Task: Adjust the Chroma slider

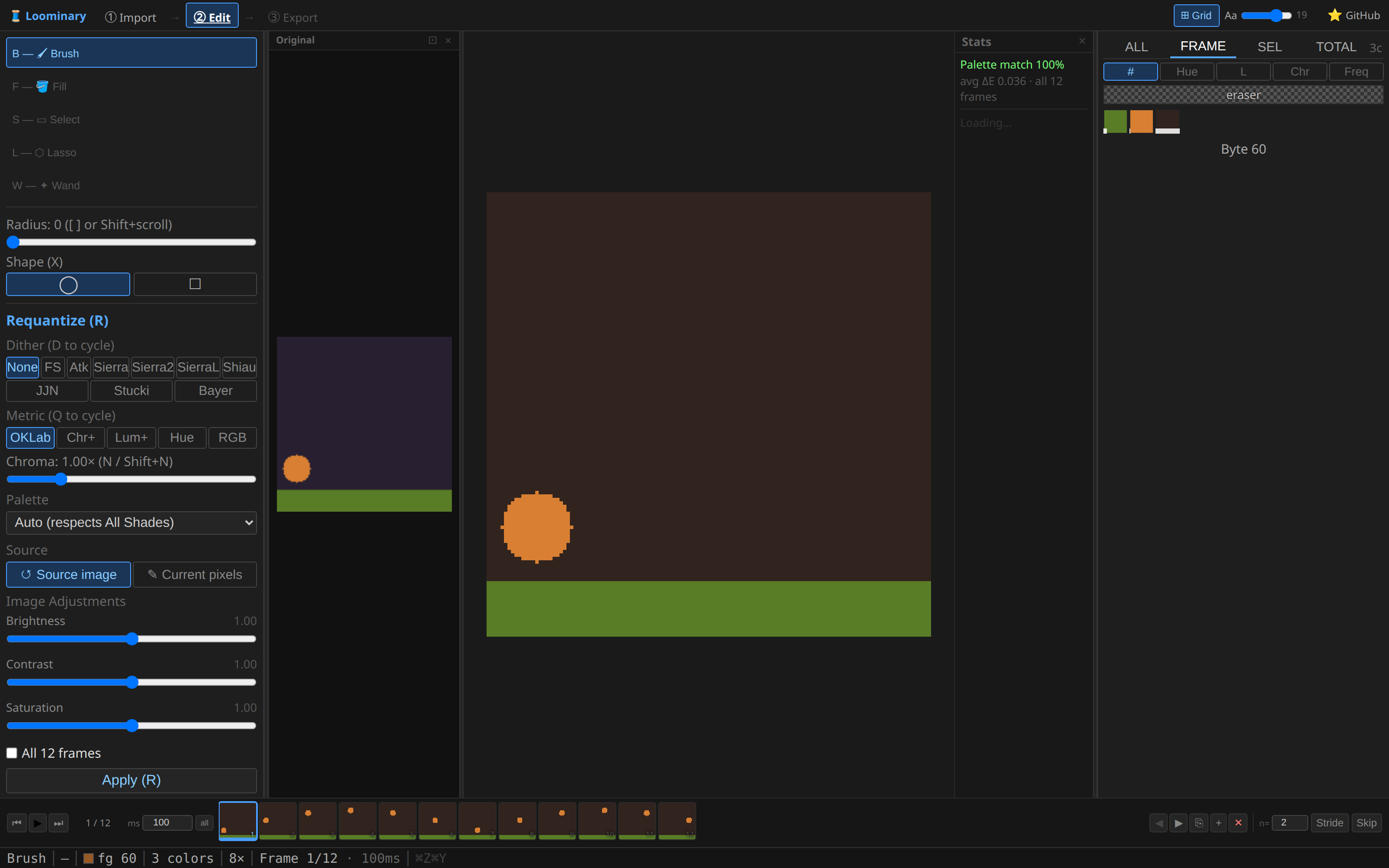Action: (x=131, y=479)
